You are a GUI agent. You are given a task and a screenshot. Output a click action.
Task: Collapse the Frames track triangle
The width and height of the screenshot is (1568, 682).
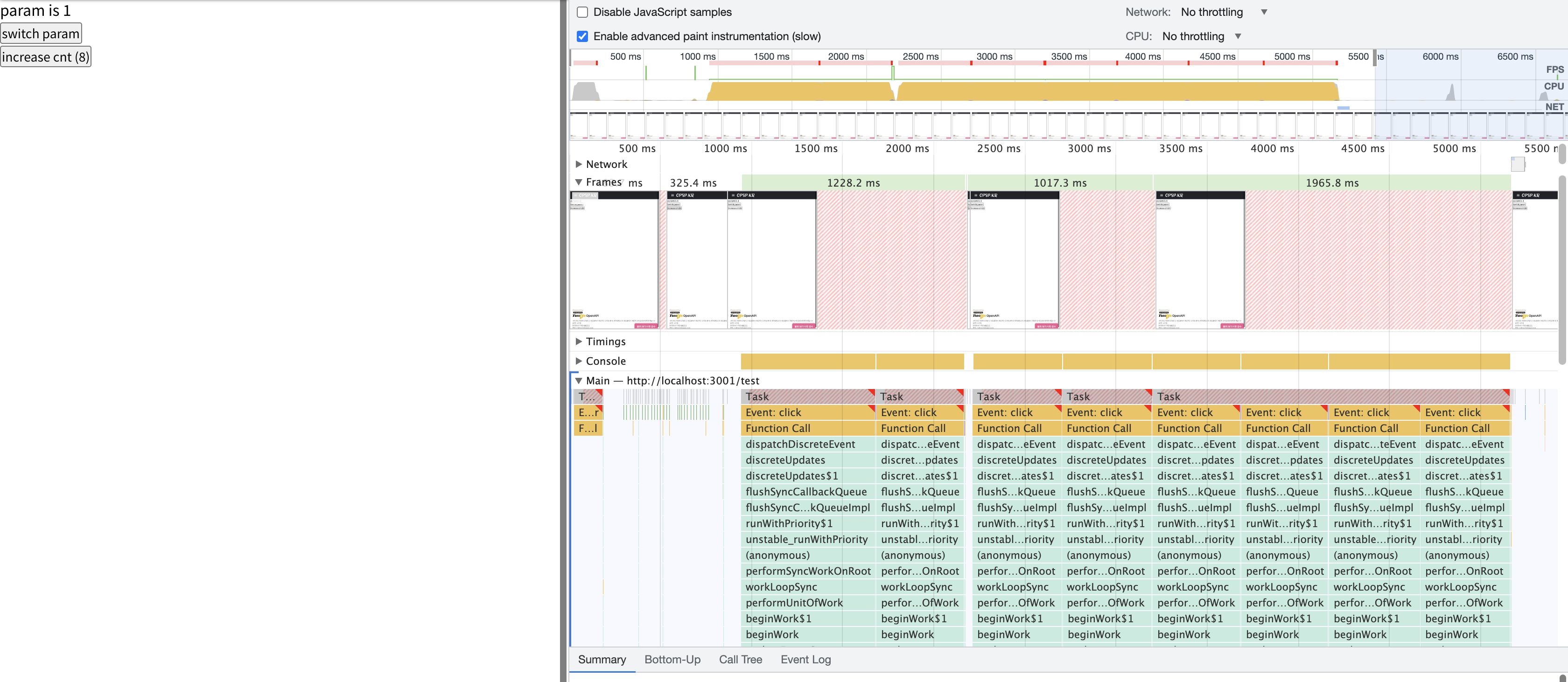[578, 182]
